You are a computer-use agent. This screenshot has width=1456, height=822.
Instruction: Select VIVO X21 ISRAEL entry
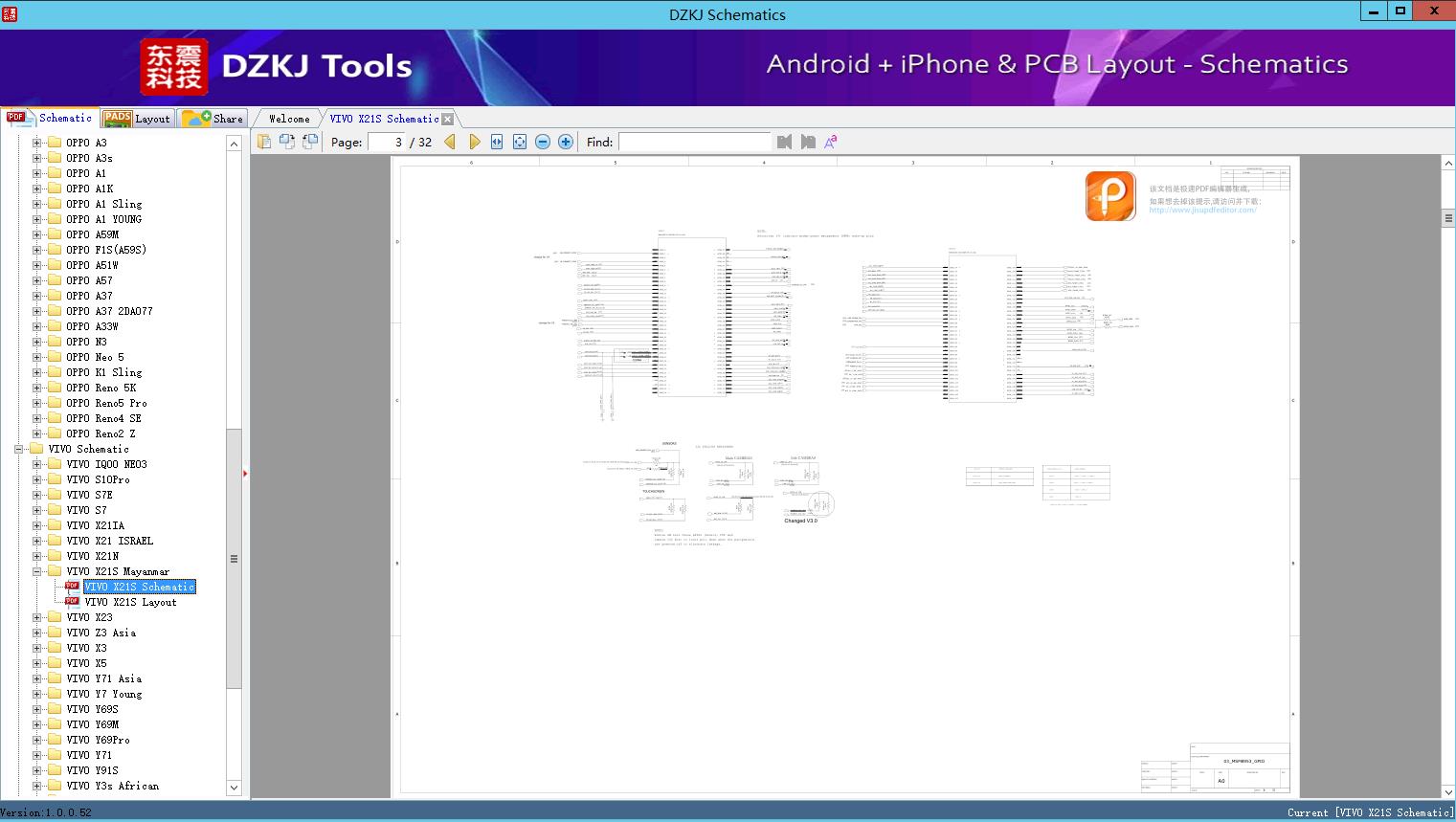[109, 541]
